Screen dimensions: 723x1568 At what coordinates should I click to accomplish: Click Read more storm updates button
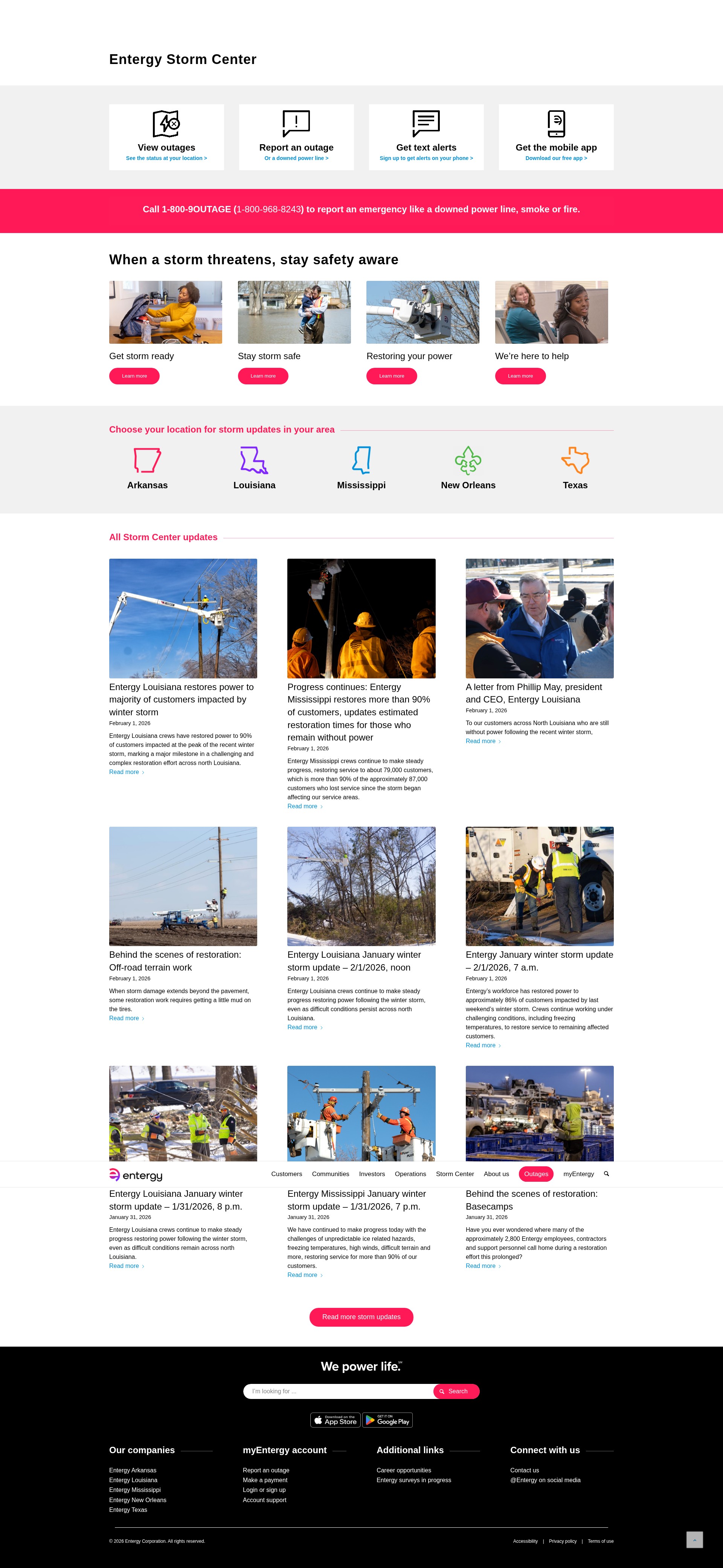coord(361,1317)
